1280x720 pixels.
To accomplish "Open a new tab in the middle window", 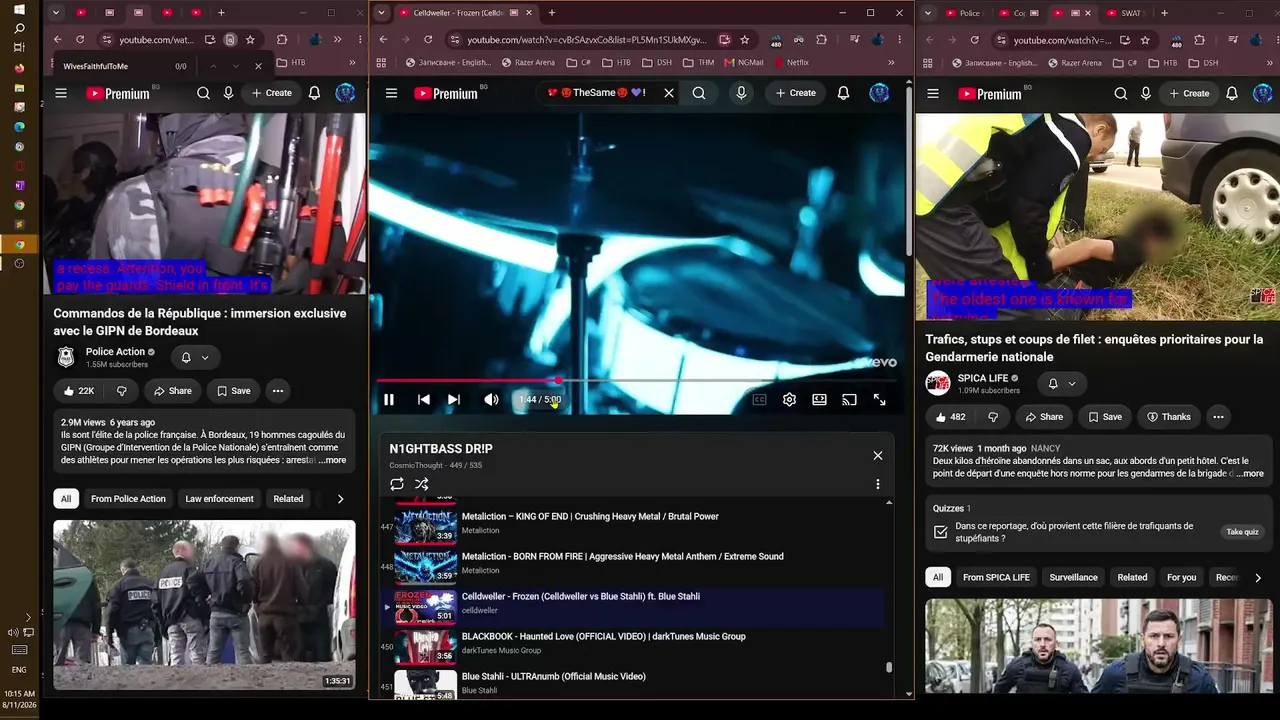I will (551, 13).
